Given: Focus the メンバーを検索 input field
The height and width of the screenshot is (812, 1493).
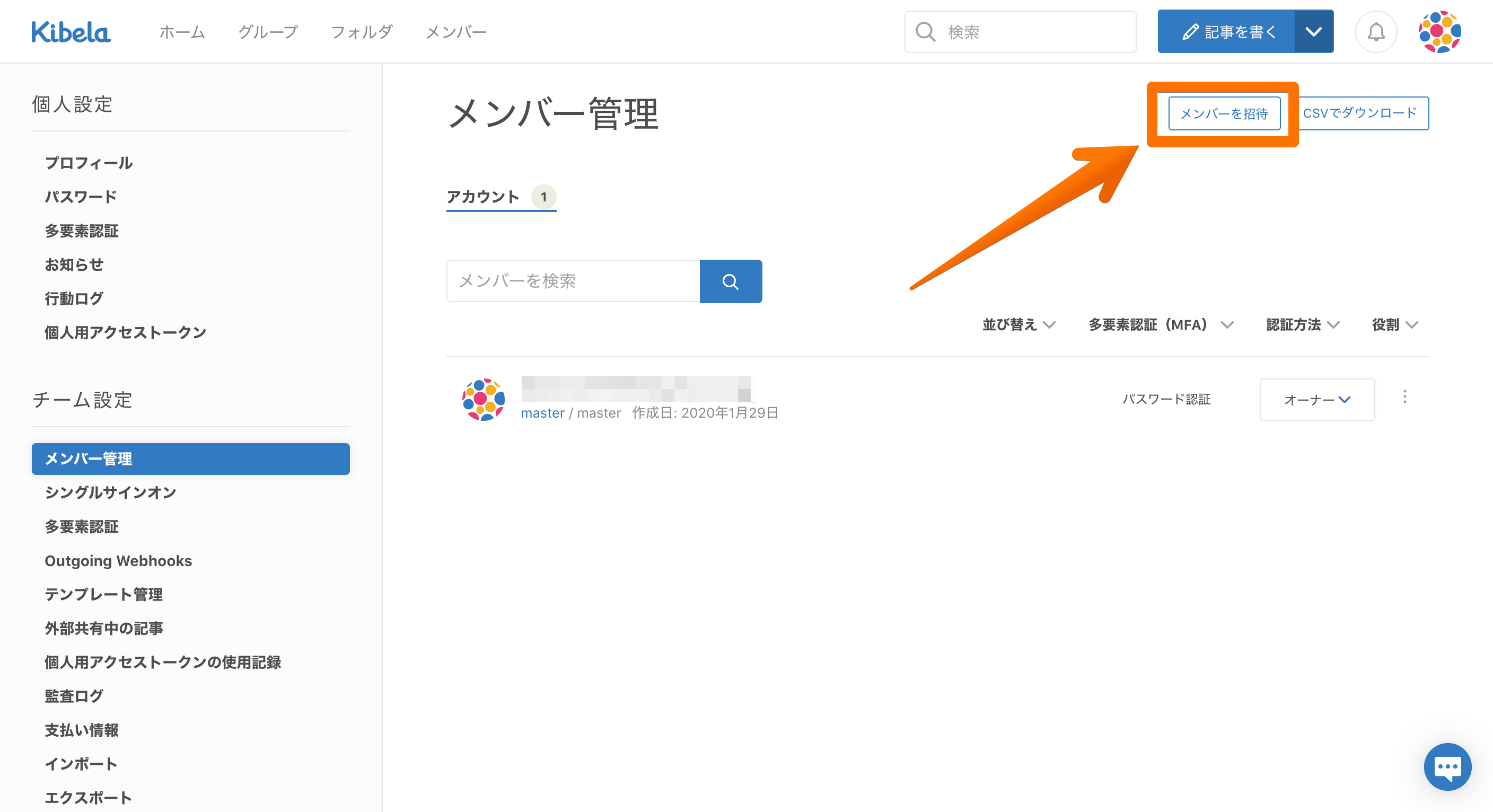Looking at the screenshot, I should coord(573,281).
